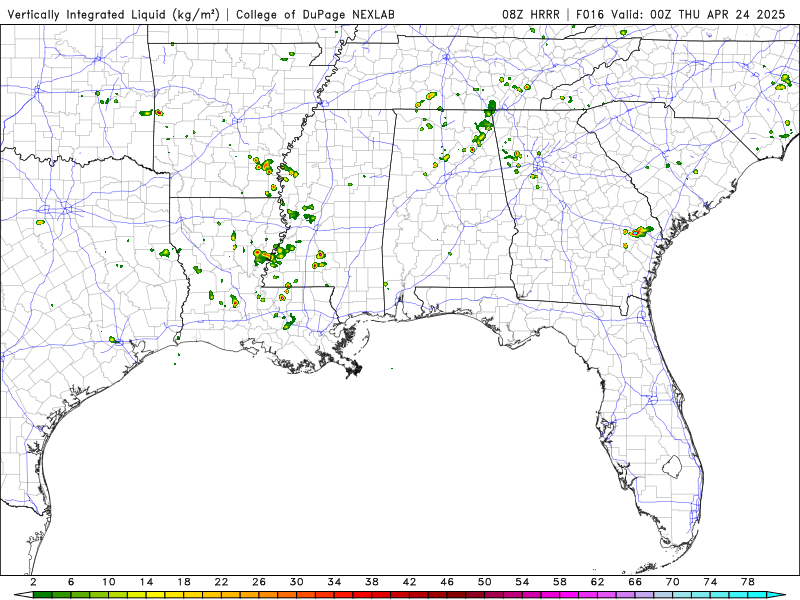Screen dimensions: 800x600
Task: Click the color scale label '78'
Action: point(748,582)
